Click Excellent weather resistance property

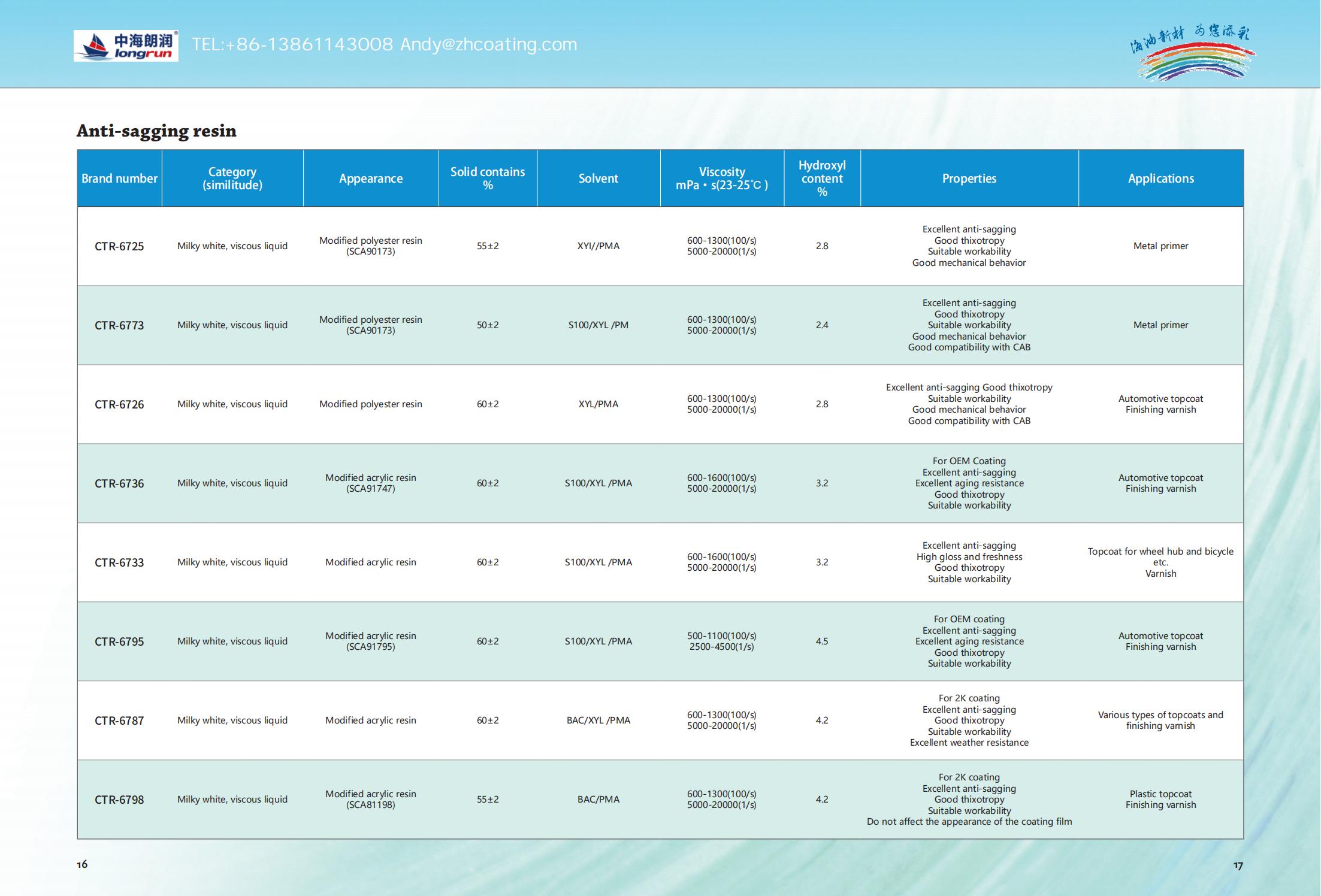[969, 743]
